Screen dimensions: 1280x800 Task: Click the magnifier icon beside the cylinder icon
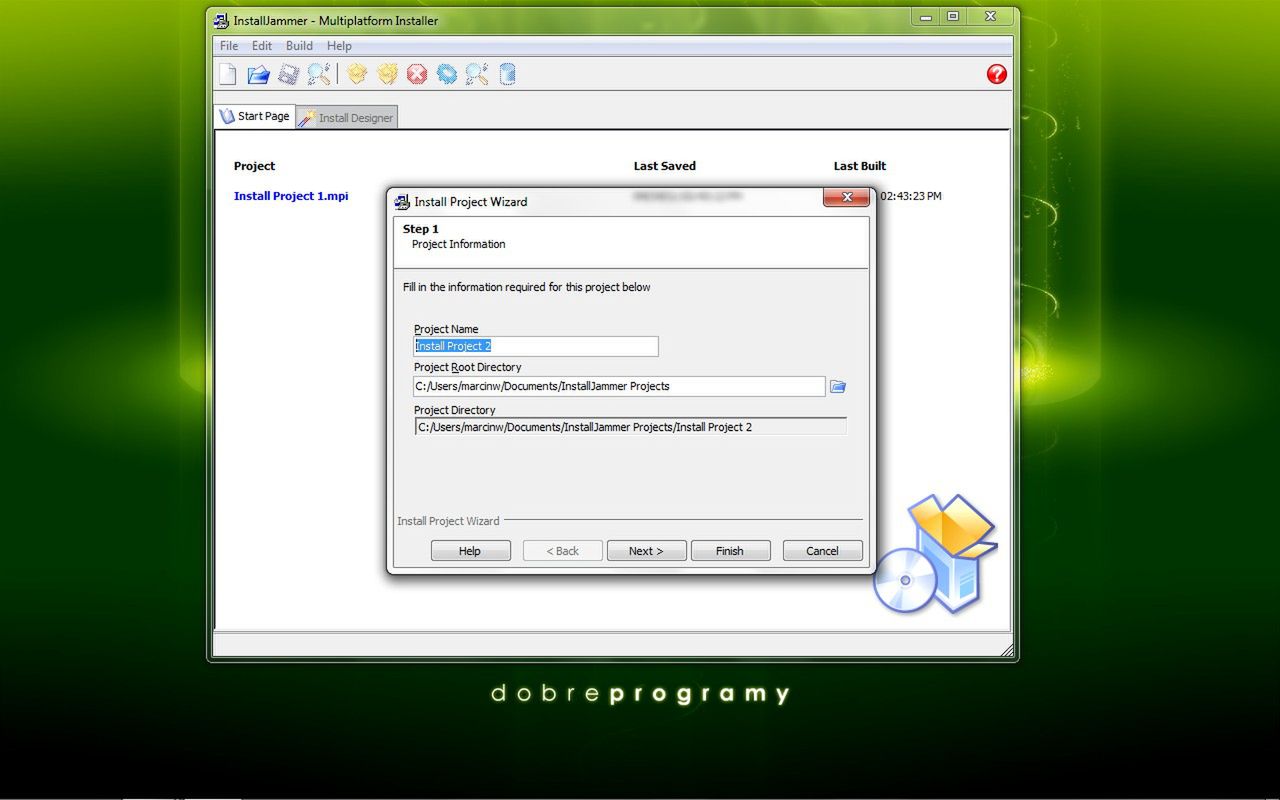(477, 74)
